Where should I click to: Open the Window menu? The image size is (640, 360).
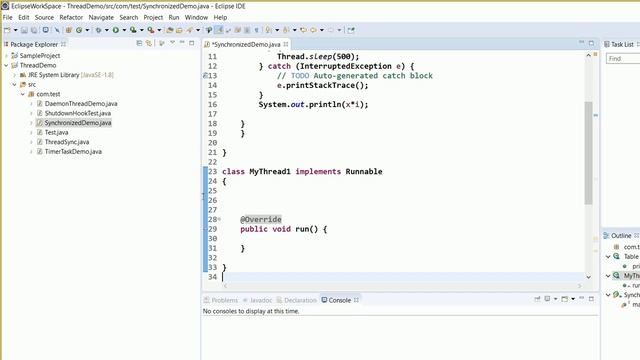click(196, 18)
